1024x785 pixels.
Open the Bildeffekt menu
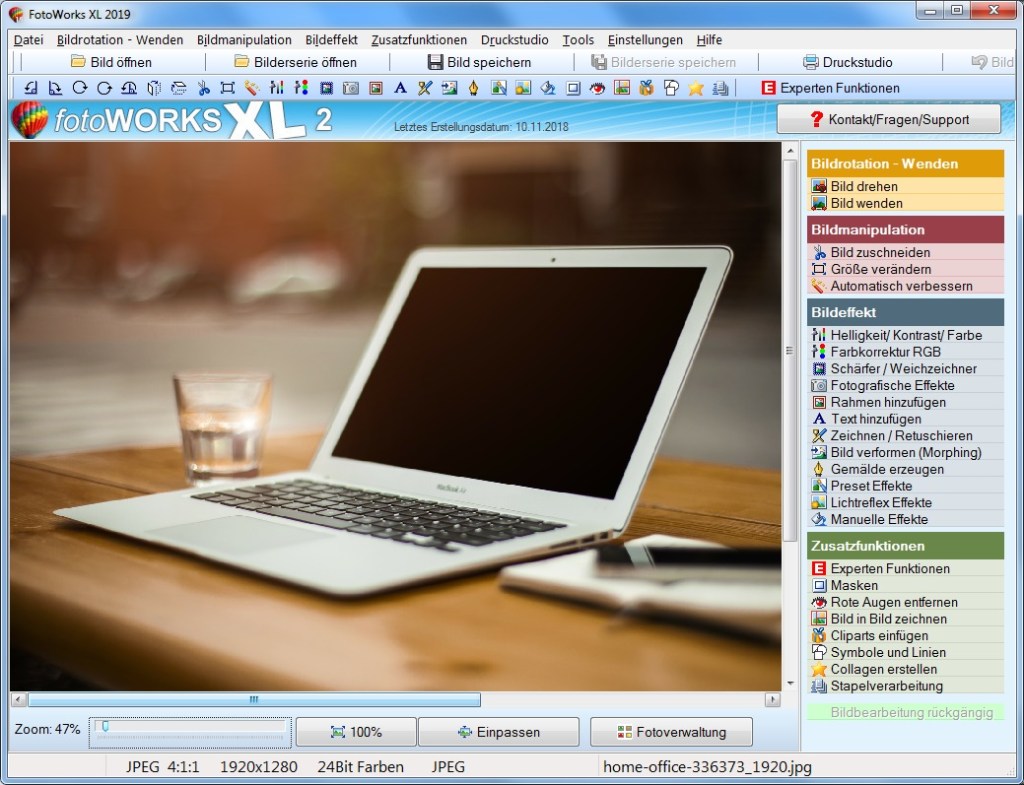click(x=331, y=40)
